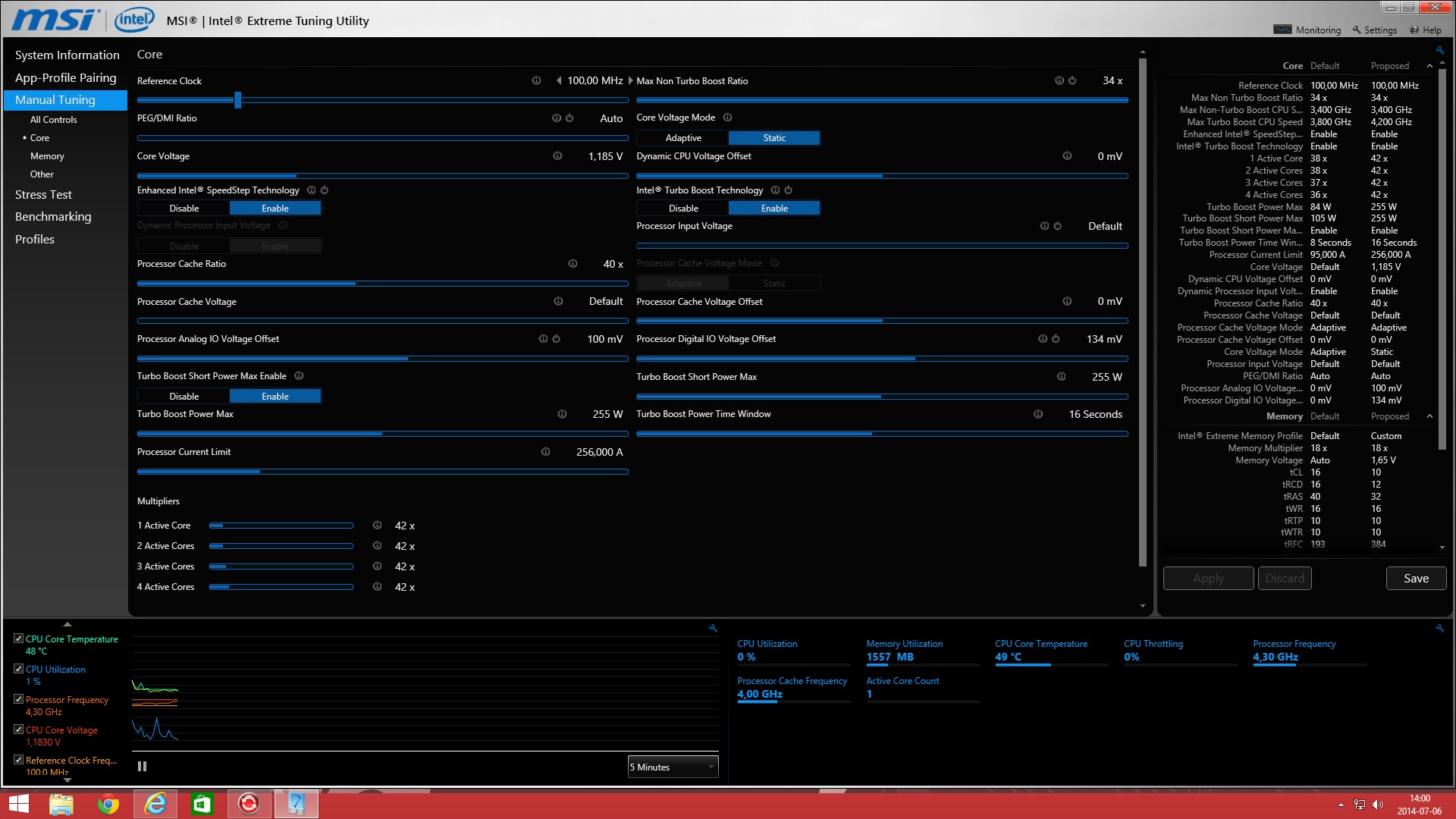Click the Save button
The height and width of the screenshot is (819, 1456).
[x=1415, y=579]
